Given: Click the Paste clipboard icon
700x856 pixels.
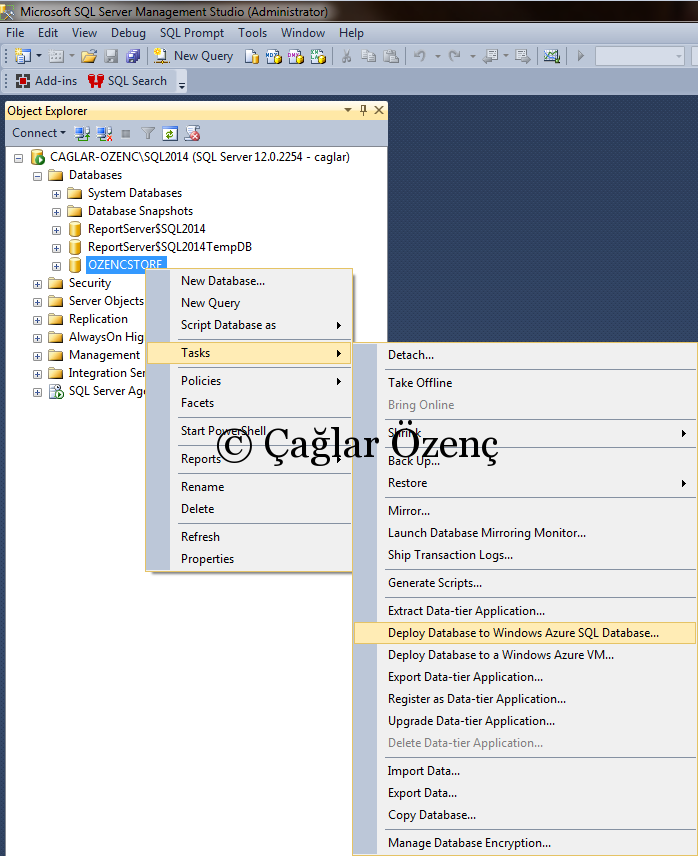Looking at the screenshot, I should (x=391, y=56).
